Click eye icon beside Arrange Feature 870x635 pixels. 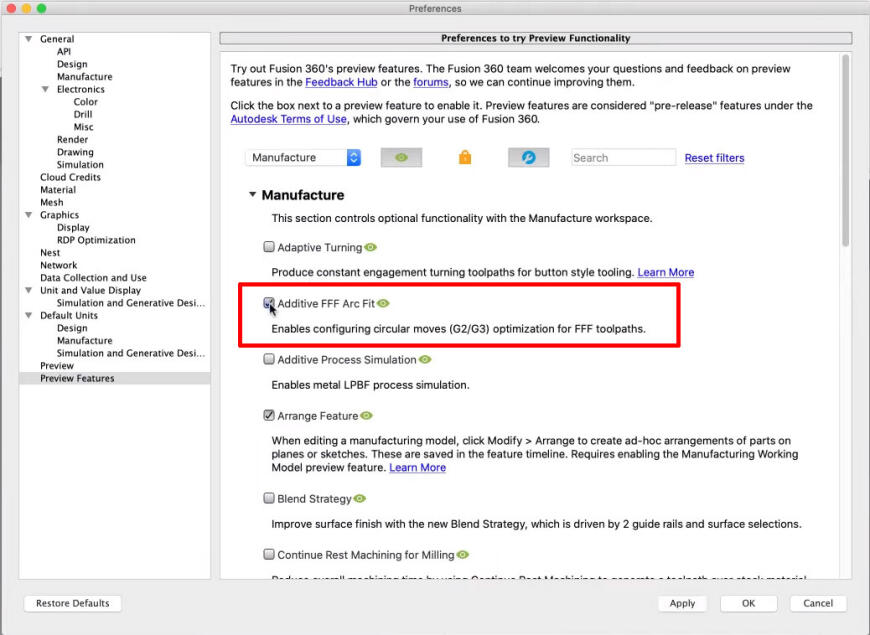(x=366, y=416)
